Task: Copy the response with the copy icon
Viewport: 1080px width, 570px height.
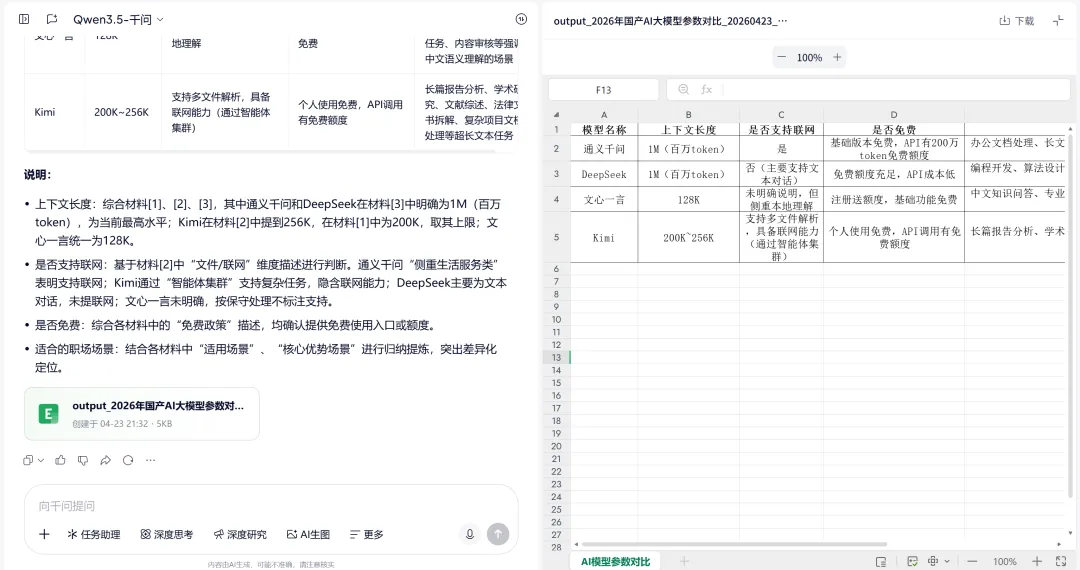Action: click(28, 460)
